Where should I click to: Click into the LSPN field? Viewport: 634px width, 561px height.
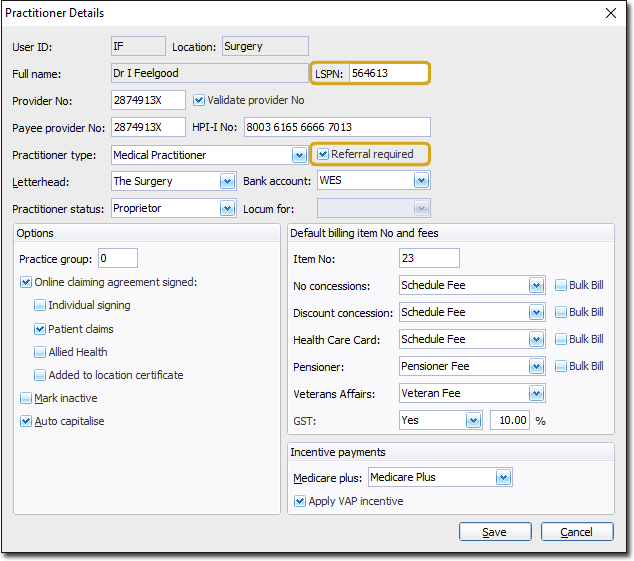click(x=387, y=73)
